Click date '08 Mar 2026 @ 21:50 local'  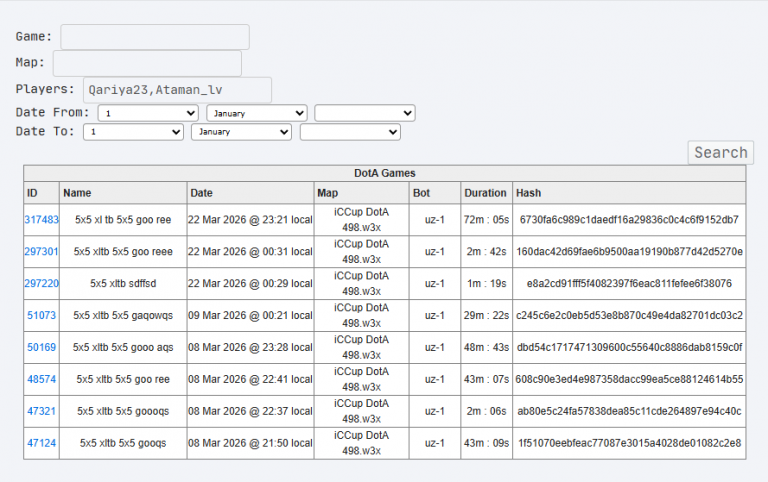pos(250,443)
